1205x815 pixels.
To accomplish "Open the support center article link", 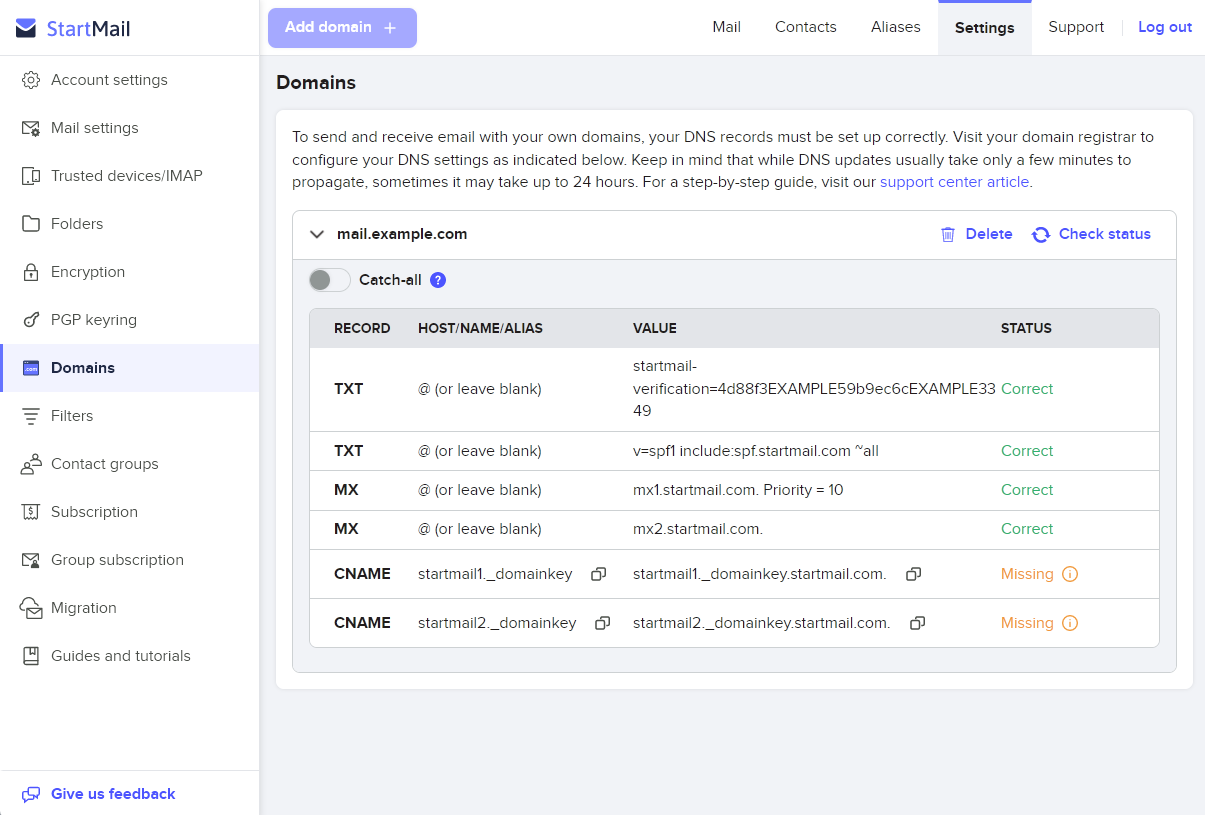I will click(954, 182).
